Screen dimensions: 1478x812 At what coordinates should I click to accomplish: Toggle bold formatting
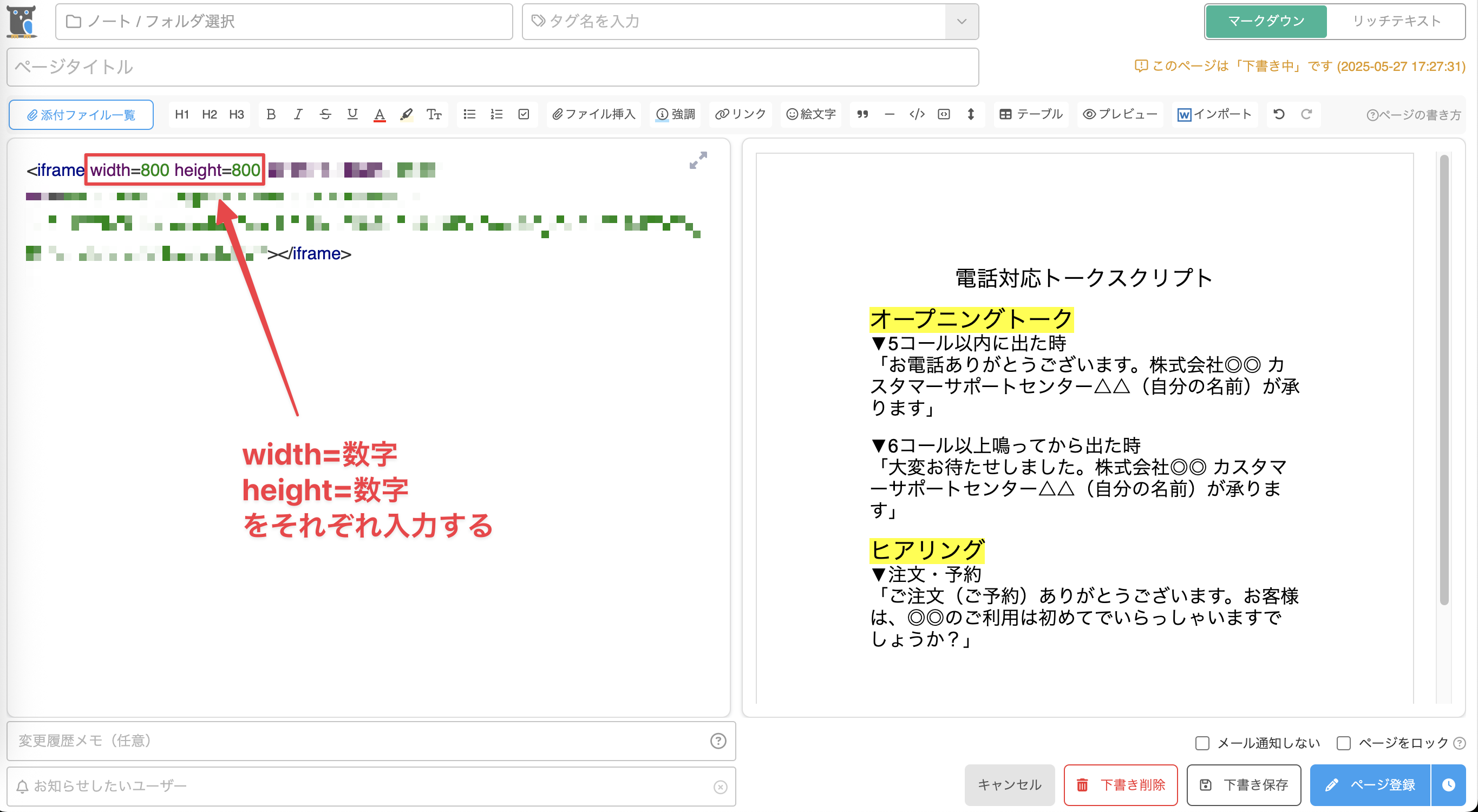point(271,115)
